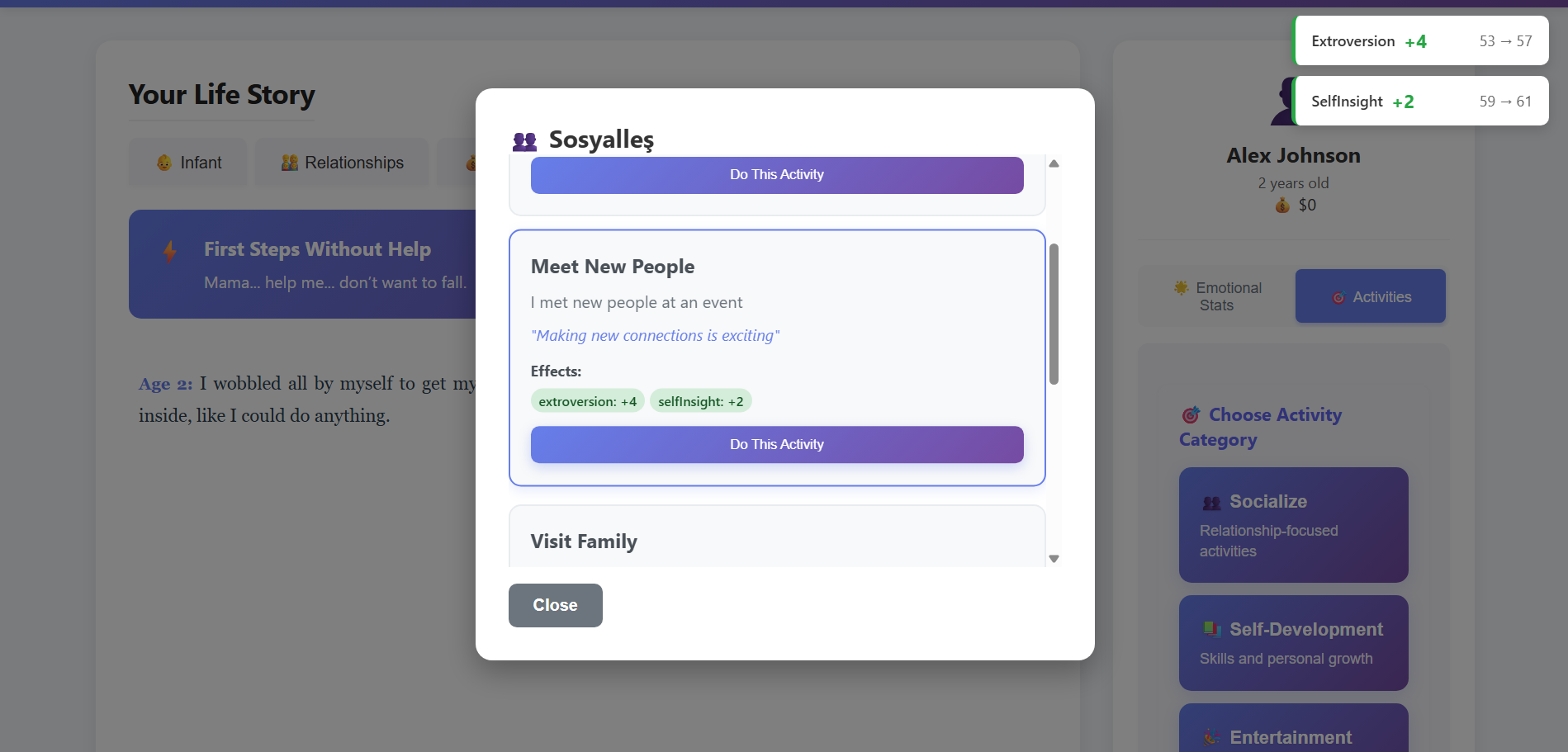This screenshot has width=1568, height=752.
Task: Click the Extroversion +4 notification toast
Action: click(1420, 41)
